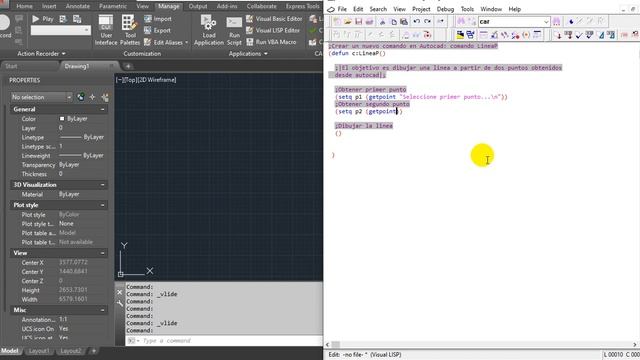Click Select Objects icon in Properties
640x360 pixels.
click(x=93, y=97)
